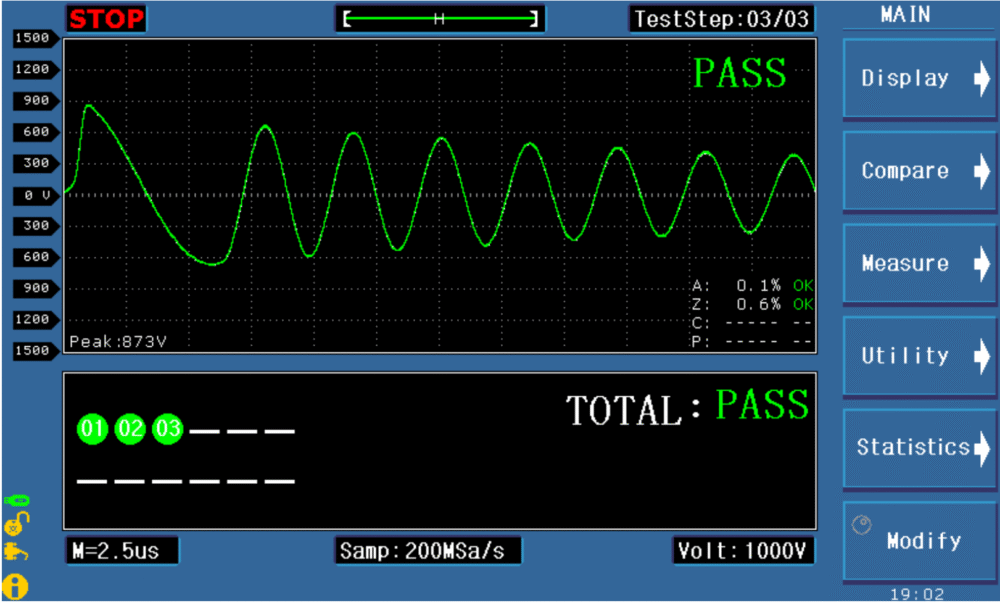Click the top 1500 axis marker
1000x603 pixels.
click(x=36, y=38)
